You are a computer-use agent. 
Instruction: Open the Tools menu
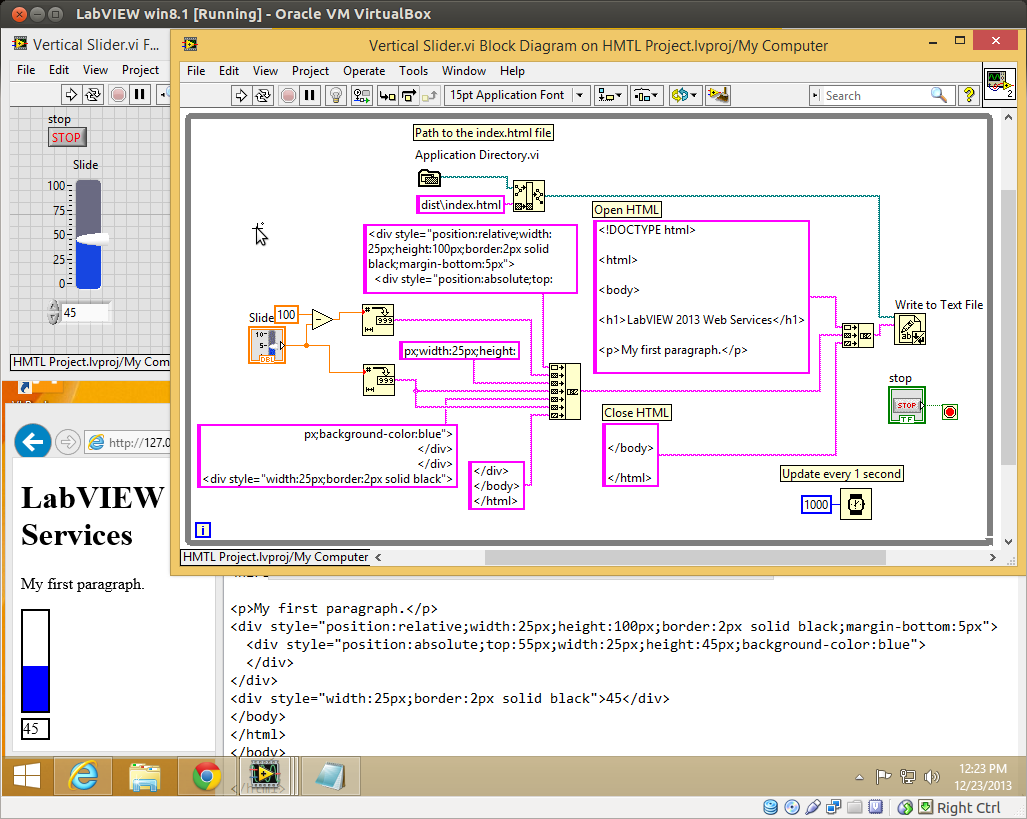(413, 71)
